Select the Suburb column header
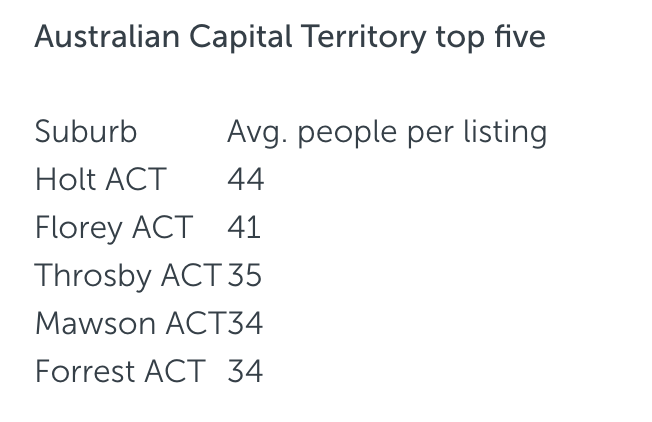Image resolution: width=652 pixels, height=422 pixels. tap(86, 132)
